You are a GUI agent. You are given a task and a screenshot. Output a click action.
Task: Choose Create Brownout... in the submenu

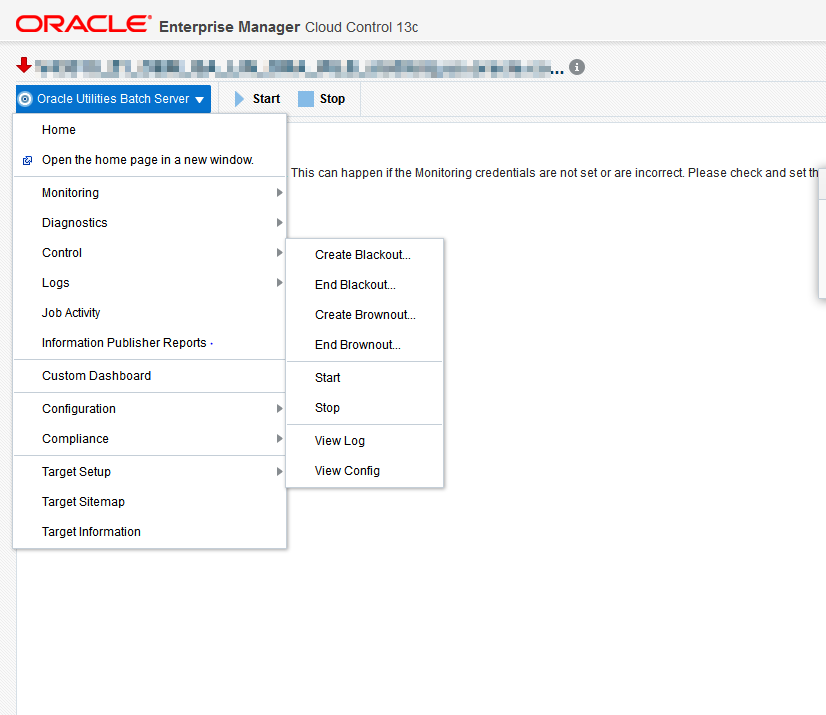tap(365, 315)
